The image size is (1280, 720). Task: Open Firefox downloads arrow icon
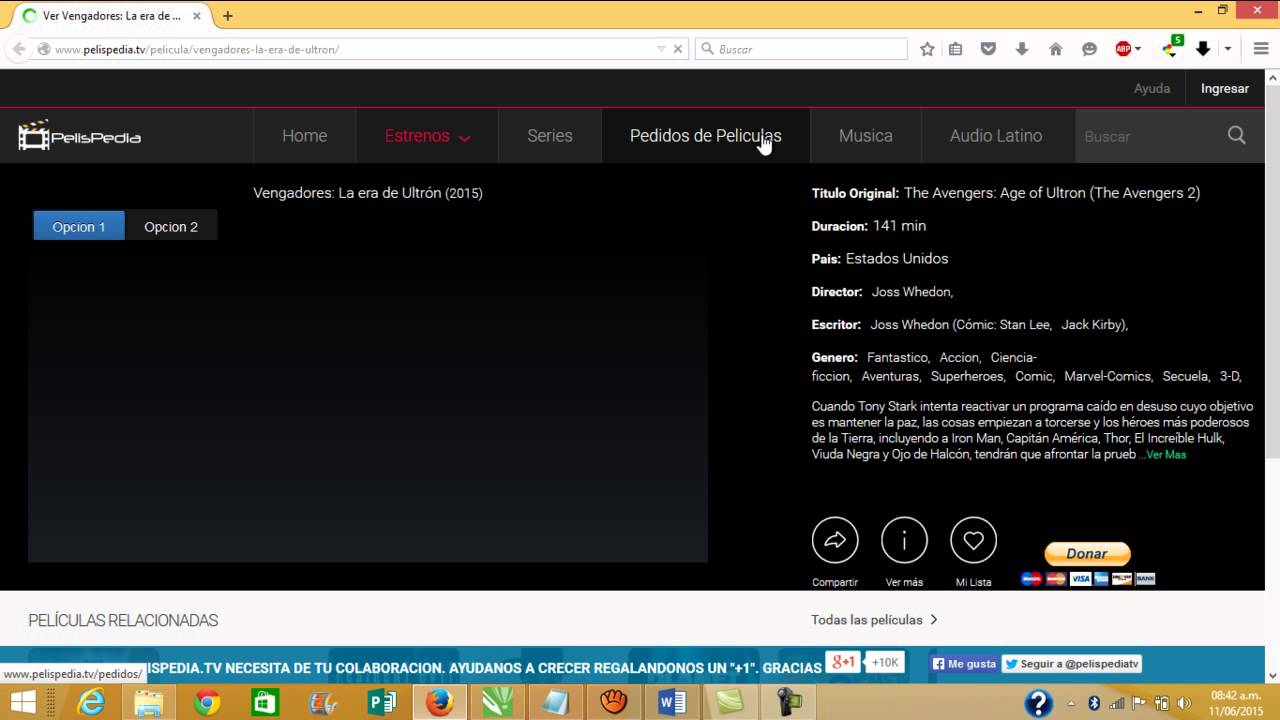point(1022,49)
